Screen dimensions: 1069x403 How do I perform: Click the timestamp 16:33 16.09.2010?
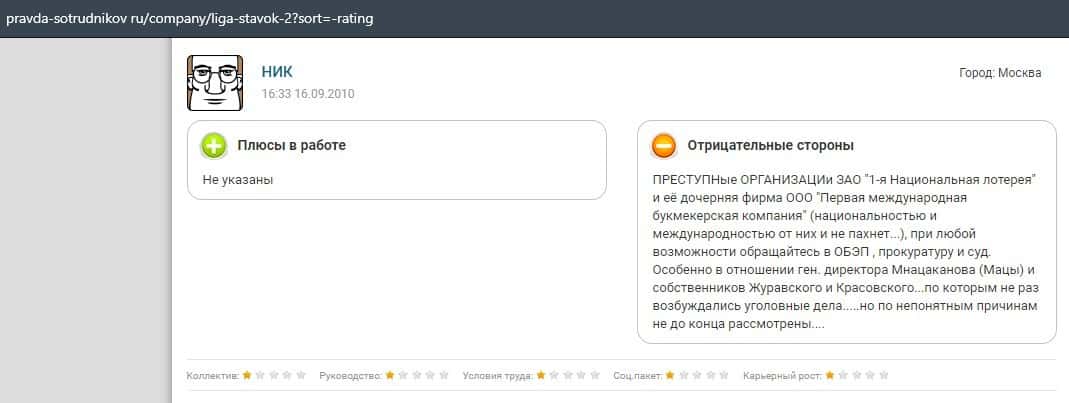pyautogui.click(x=308, y=94)
